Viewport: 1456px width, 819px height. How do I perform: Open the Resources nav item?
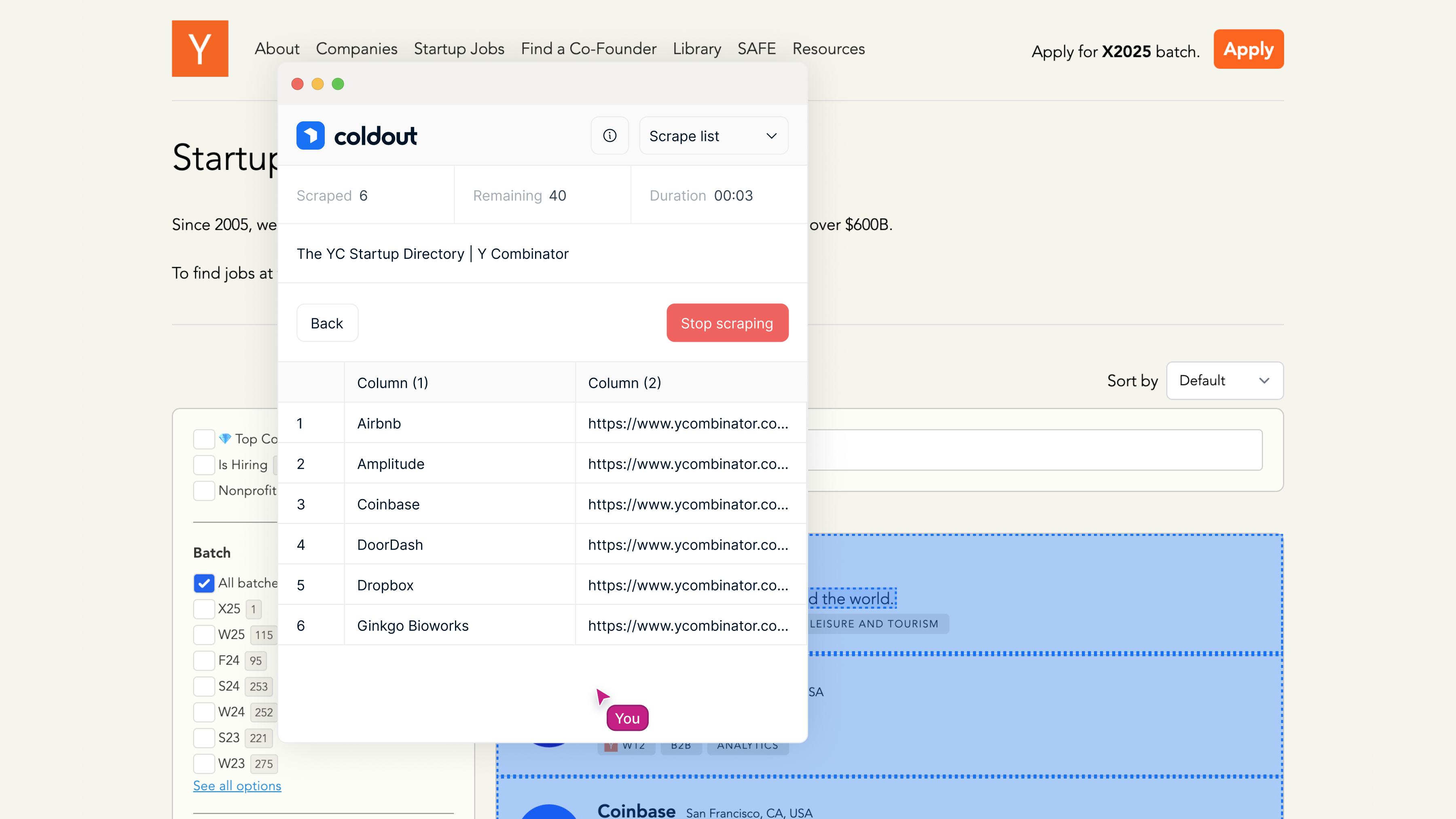tap(828, 49)
